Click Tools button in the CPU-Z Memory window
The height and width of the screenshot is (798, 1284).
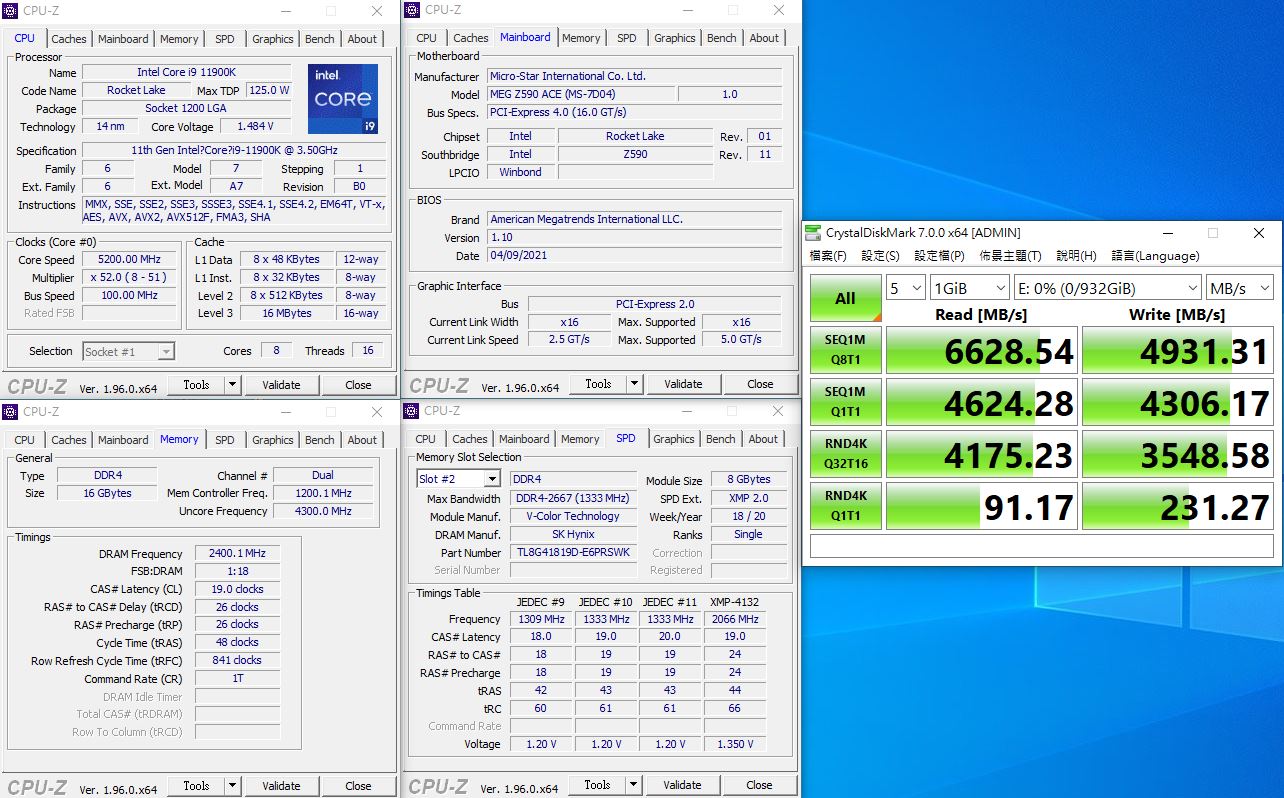pyautogui.click(x=196, y=786)
